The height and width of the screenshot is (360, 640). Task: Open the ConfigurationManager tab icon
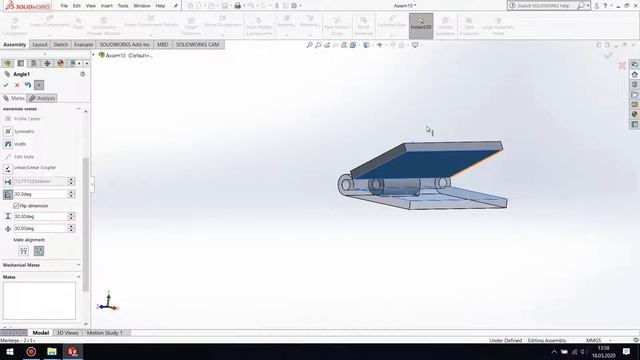(34, 63)
